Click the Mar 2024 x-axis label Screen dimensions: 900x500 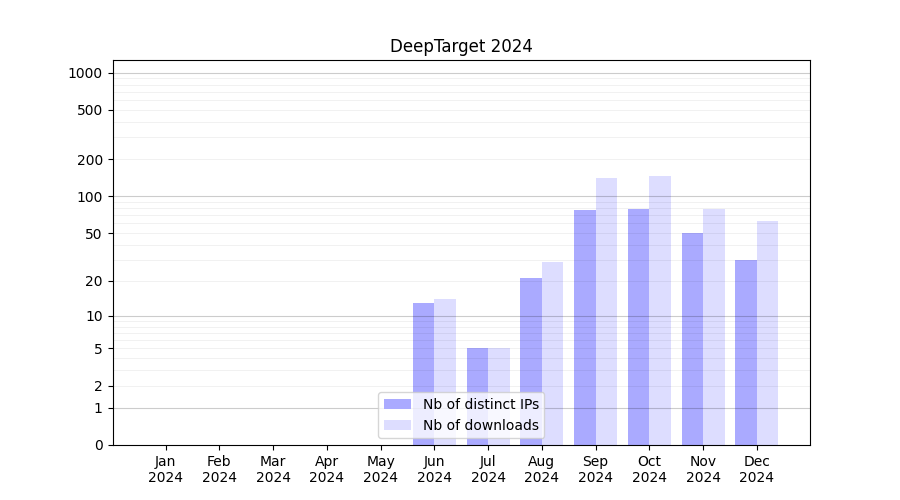tap(273, 469)
